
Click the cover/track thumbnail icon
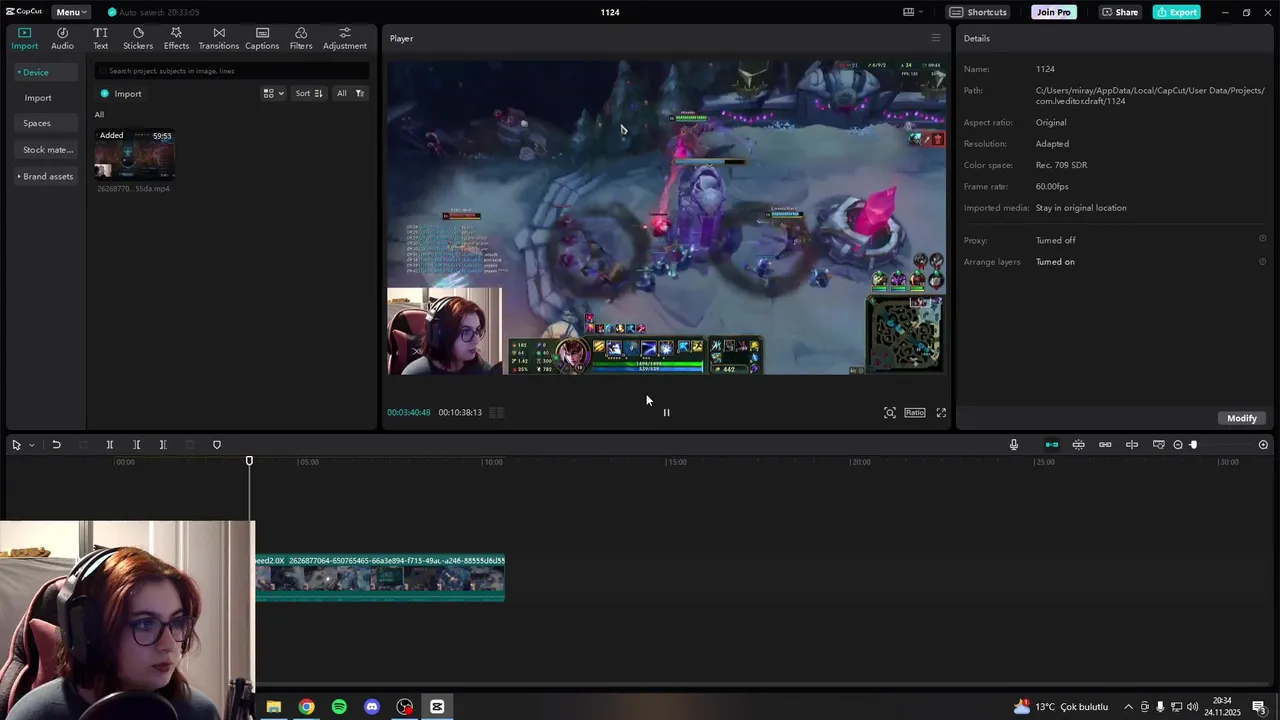[x=1159, y=445]
